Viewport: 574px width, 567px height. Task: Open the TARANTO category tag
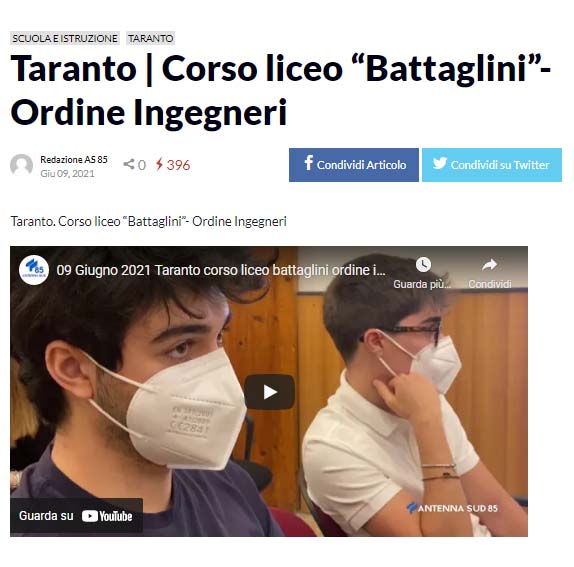[150, 38]
